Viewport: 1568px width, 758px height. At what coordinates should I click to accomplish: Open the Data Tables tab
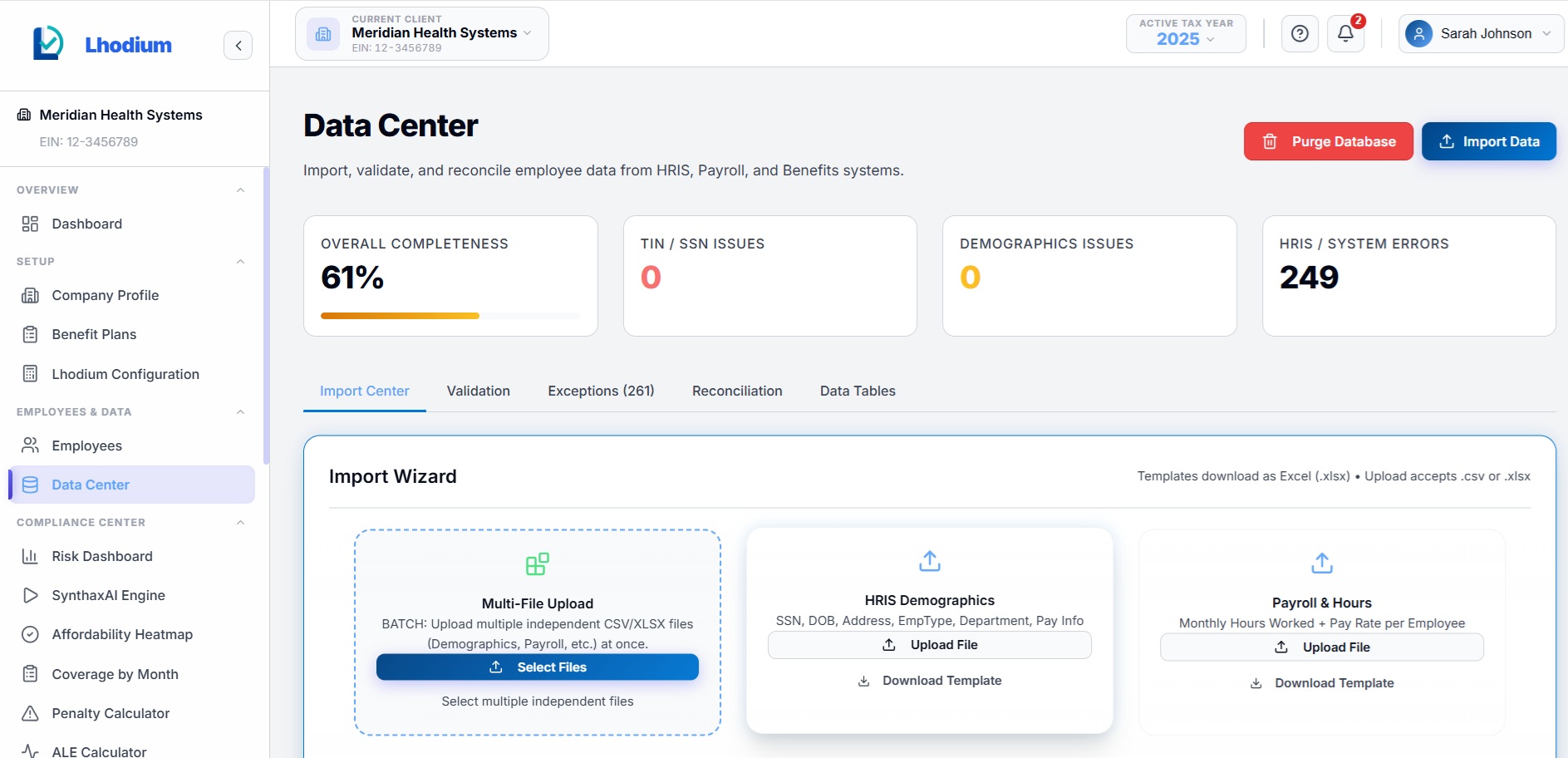(858, 391)
